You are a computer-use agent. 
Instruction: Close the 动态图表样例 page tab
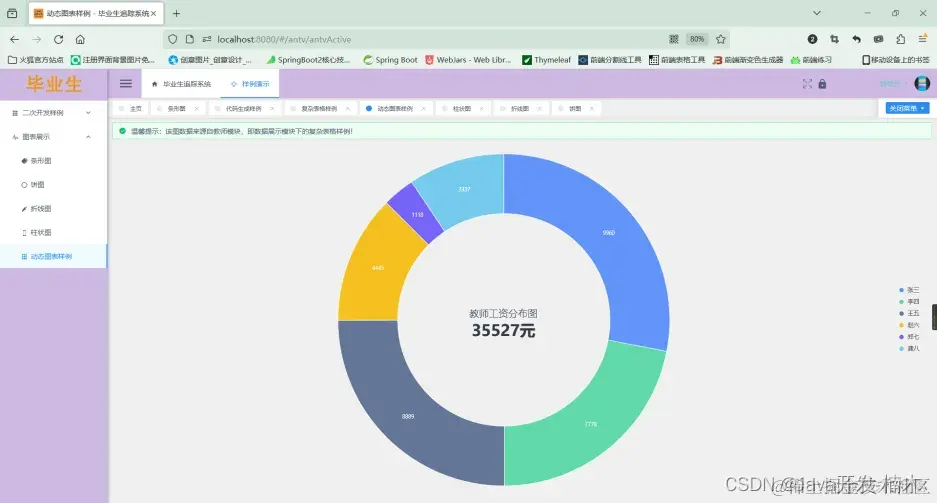(x=424, y=109)
